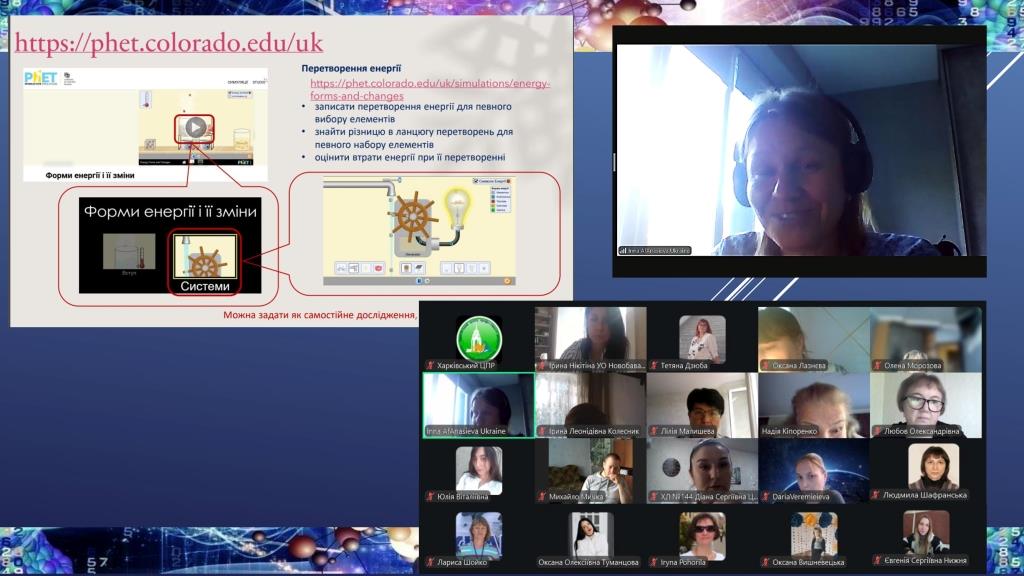Click the play button on PhET video
The width and height of the screenshot is (1024, 576).
[x=196, y=127]
